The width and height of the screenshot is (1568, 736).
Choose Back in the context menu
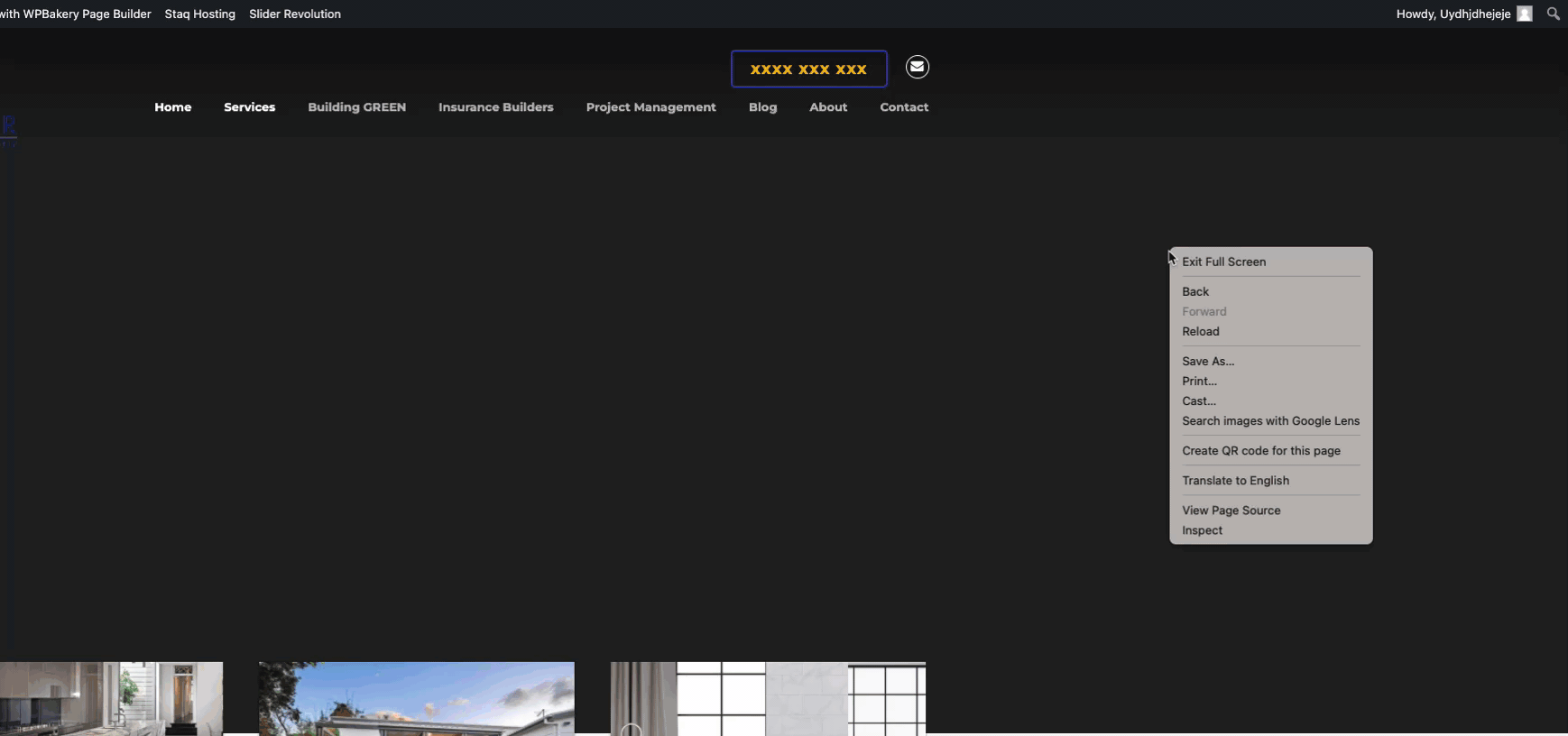[x=1195, y=291]
